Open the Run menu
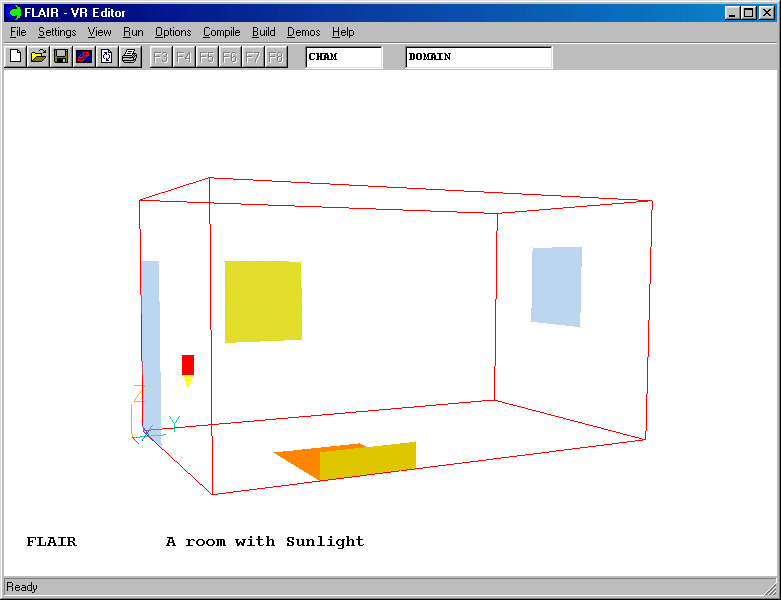The height and width of the screenshot is (600, 781). [133, 32]
